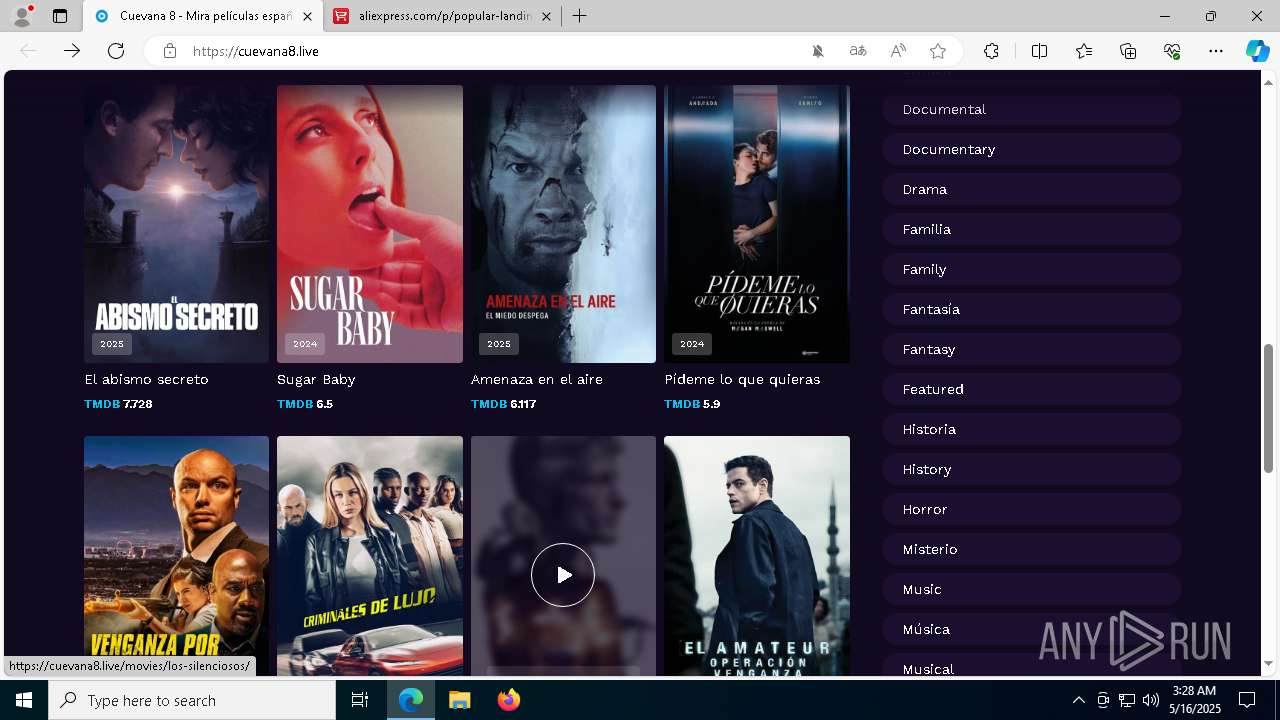
Task: Go forward with the arrow button
Action: coord(72,51)
